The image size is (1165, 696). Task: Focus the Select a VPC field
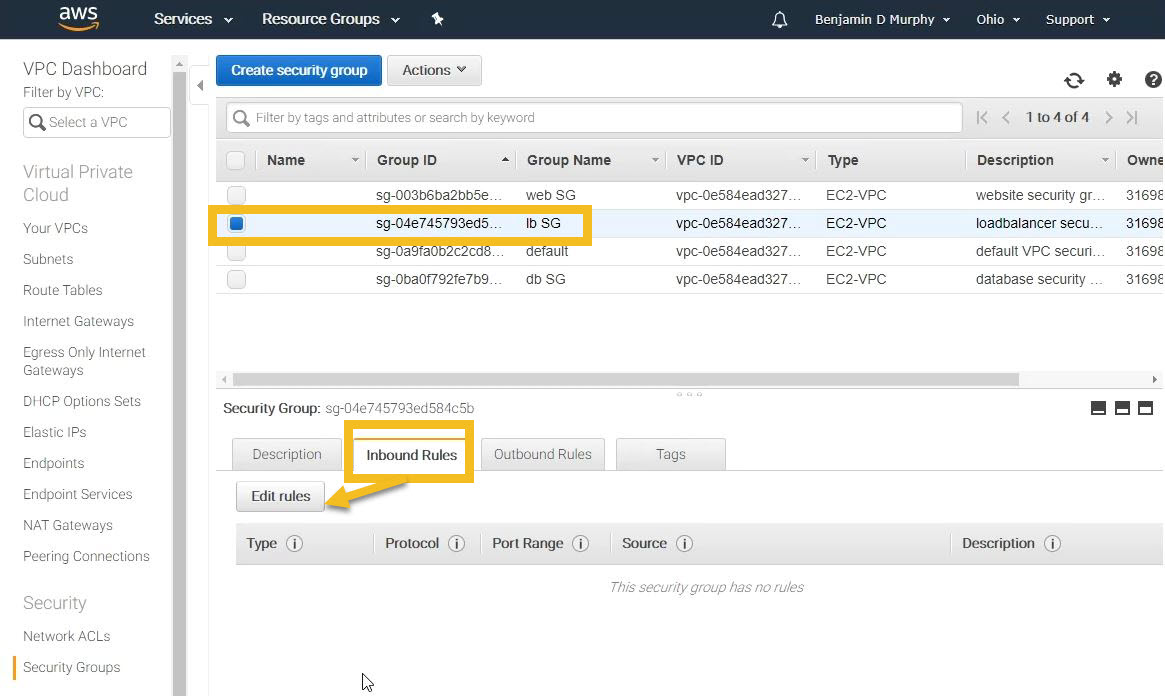97,122
